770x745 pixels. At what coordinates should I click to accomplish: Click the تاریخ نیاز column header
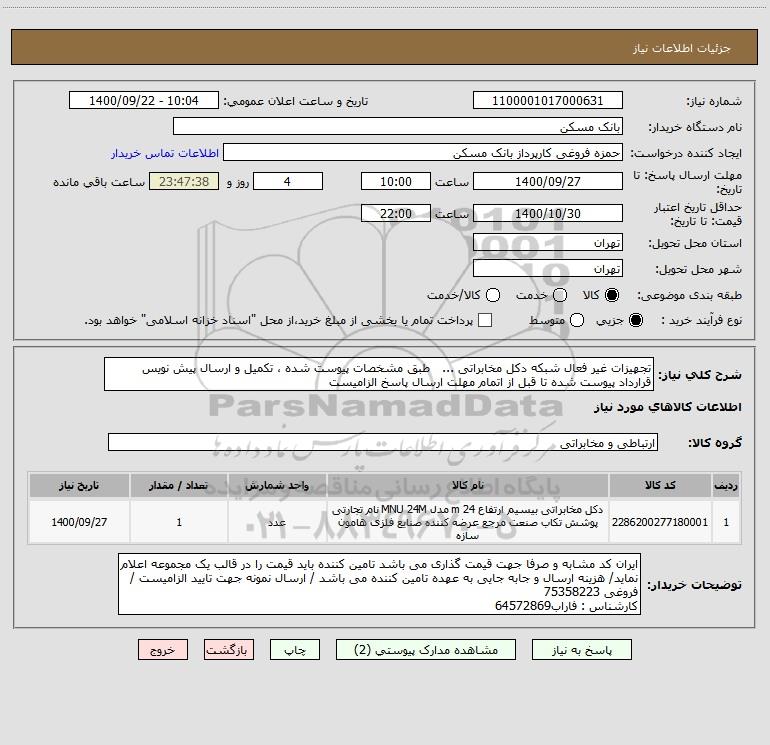(x=79, y=485)
